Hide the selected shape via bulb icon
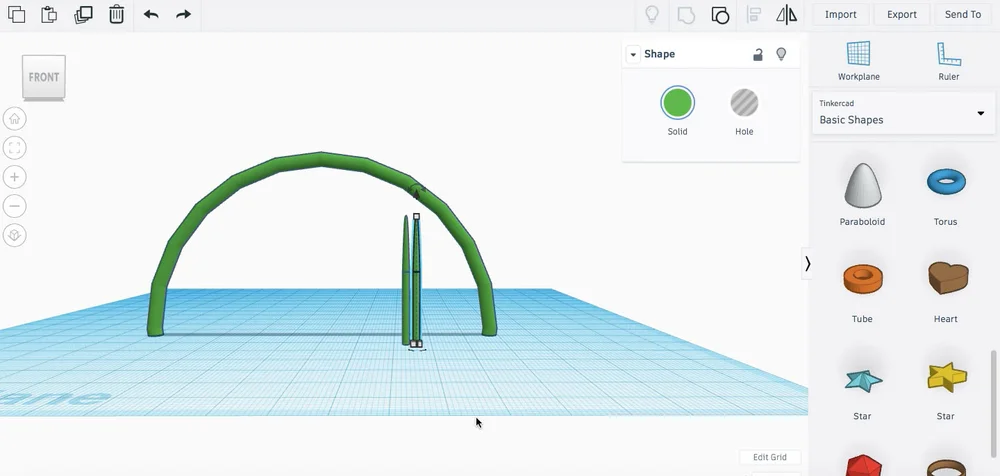 [x=781, y=54]
